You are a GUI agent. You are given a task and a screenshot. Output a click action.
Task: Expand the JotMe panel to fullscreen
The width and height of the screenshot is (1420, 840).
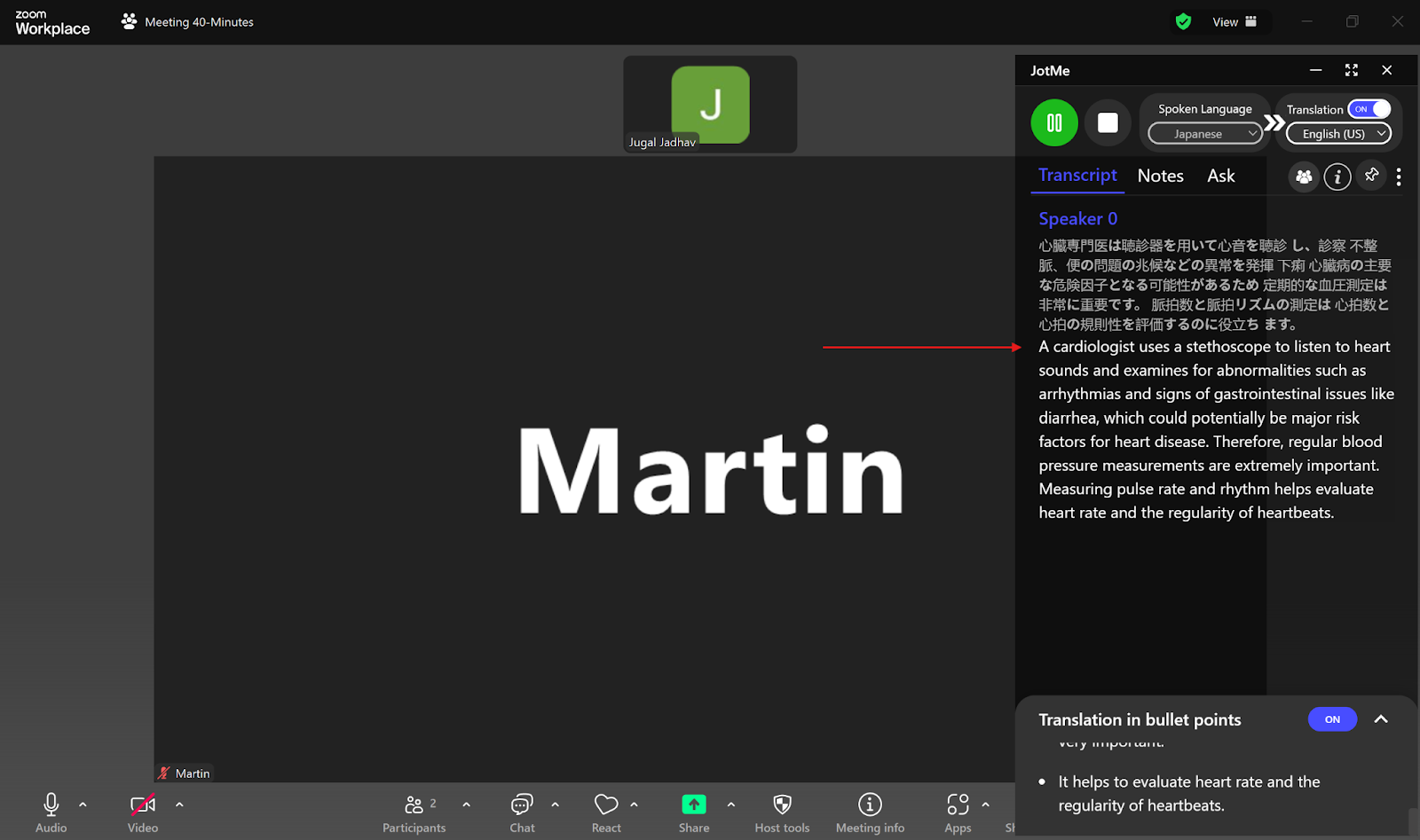click(x=1352, y=70)
